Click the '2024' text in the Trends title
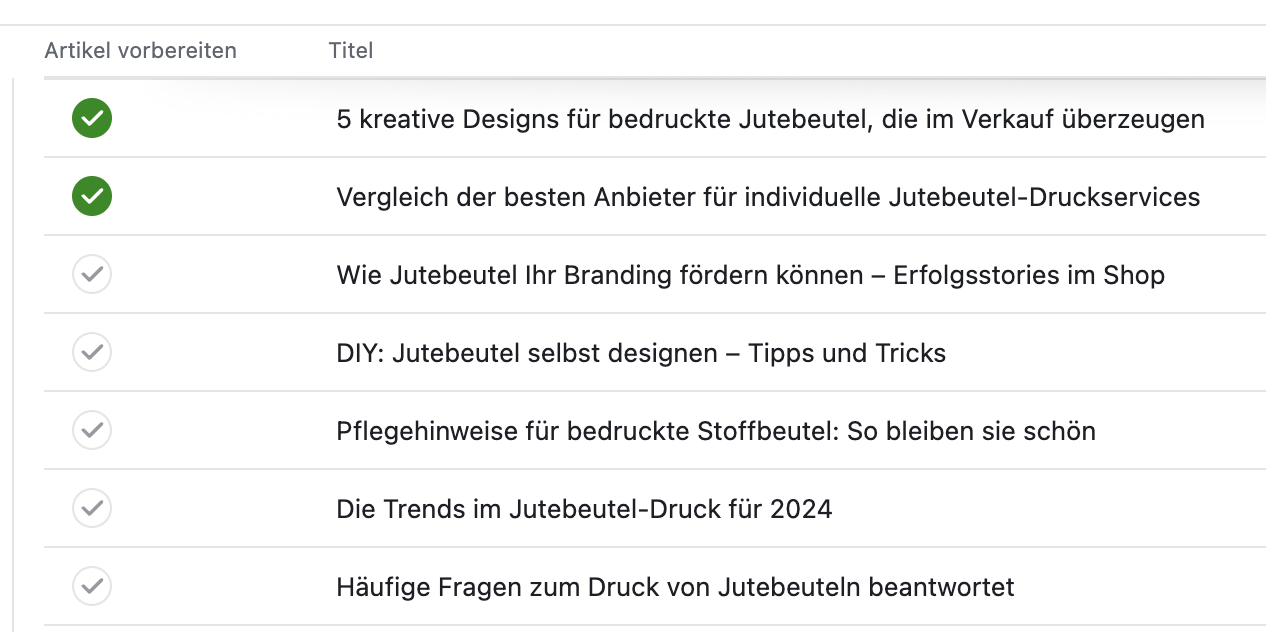 pos(801,509)
